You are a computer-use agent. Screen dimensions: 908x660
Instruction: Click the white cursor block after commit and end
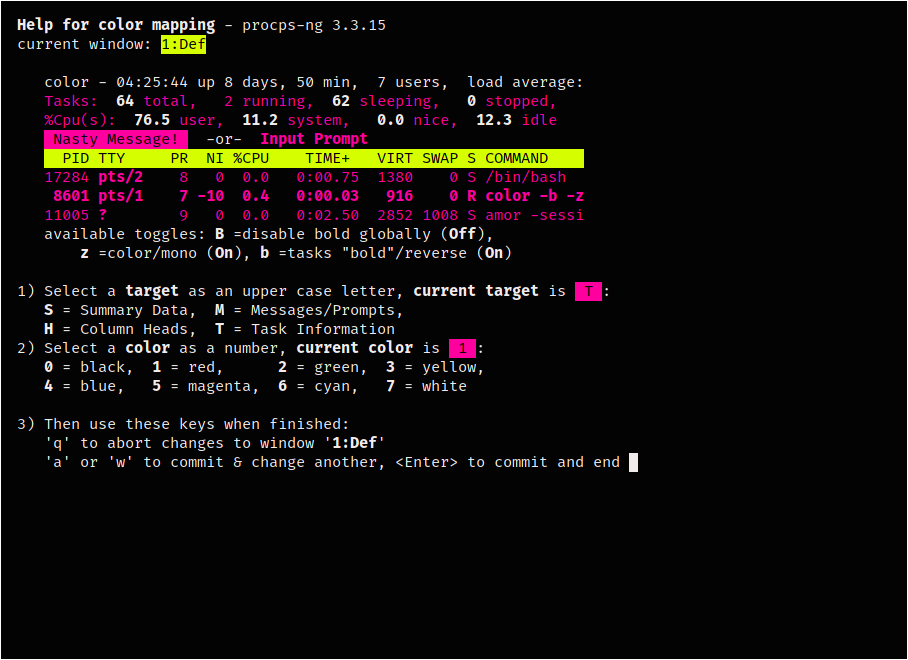[633, 462]
